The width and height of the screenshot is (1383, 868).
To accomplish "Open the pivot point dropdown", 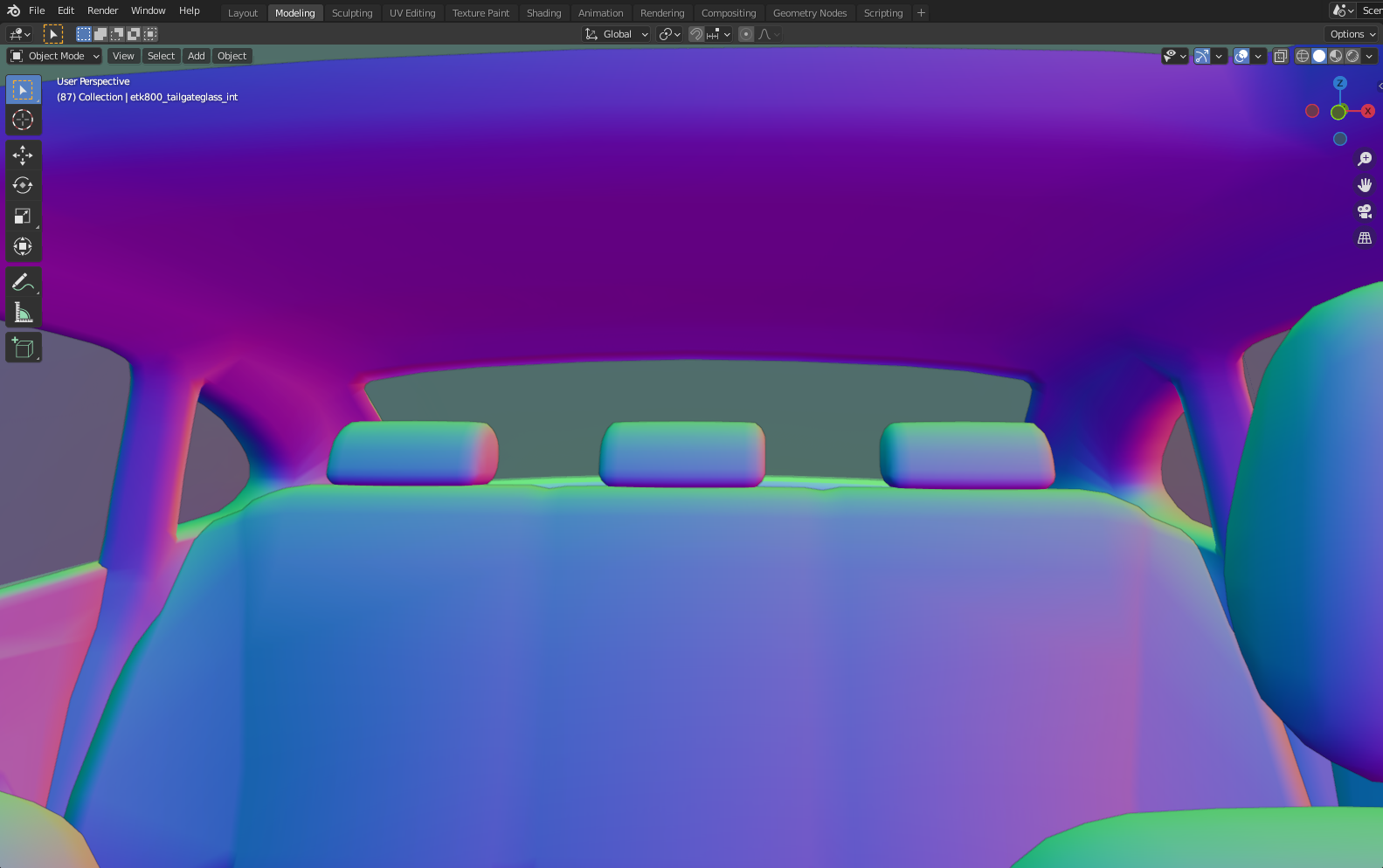I will [x=670, y=34].
